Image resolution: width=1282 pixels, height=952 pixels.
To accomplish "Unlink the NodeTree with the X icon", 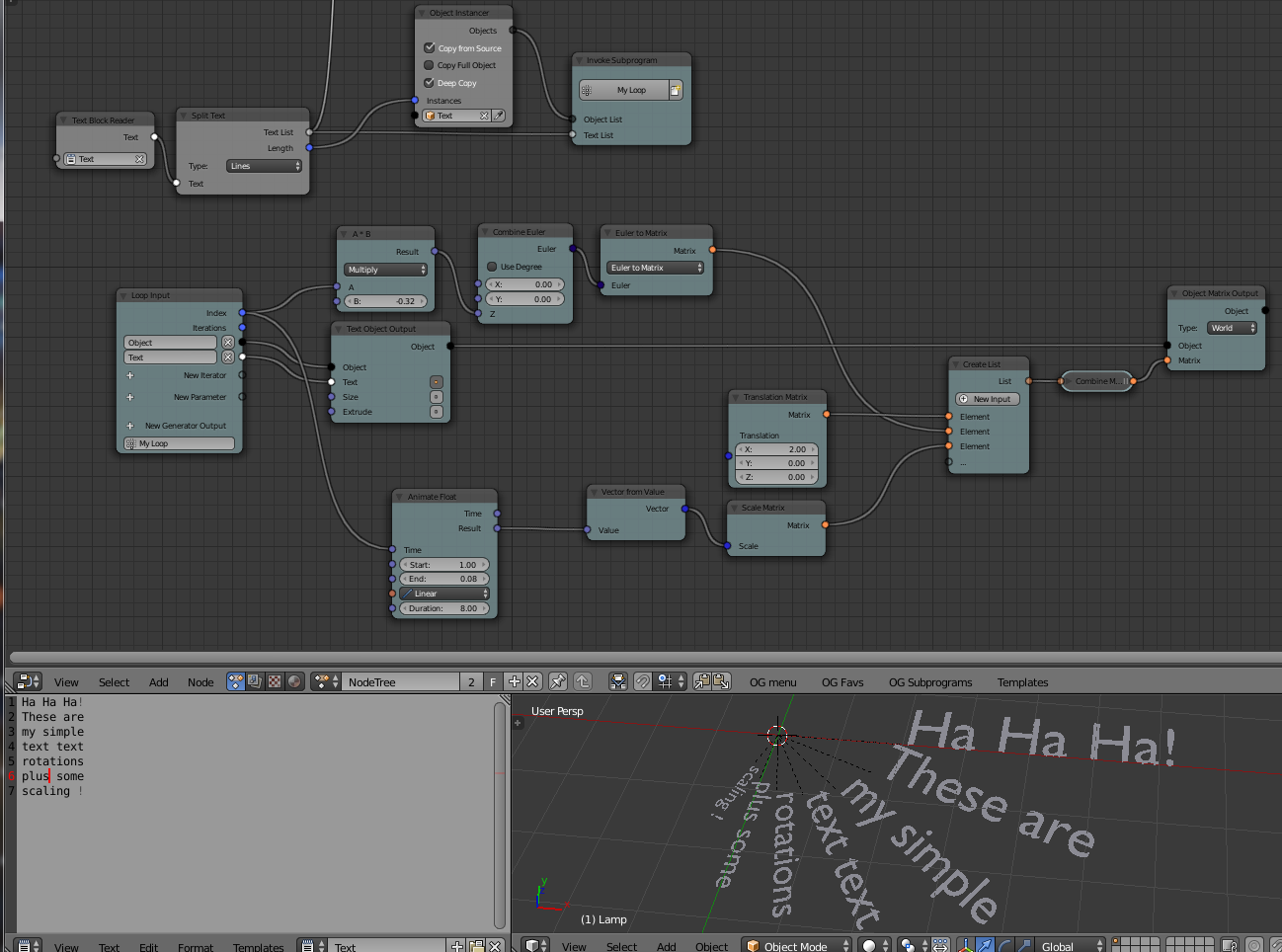I will click(x=532, y=681).
